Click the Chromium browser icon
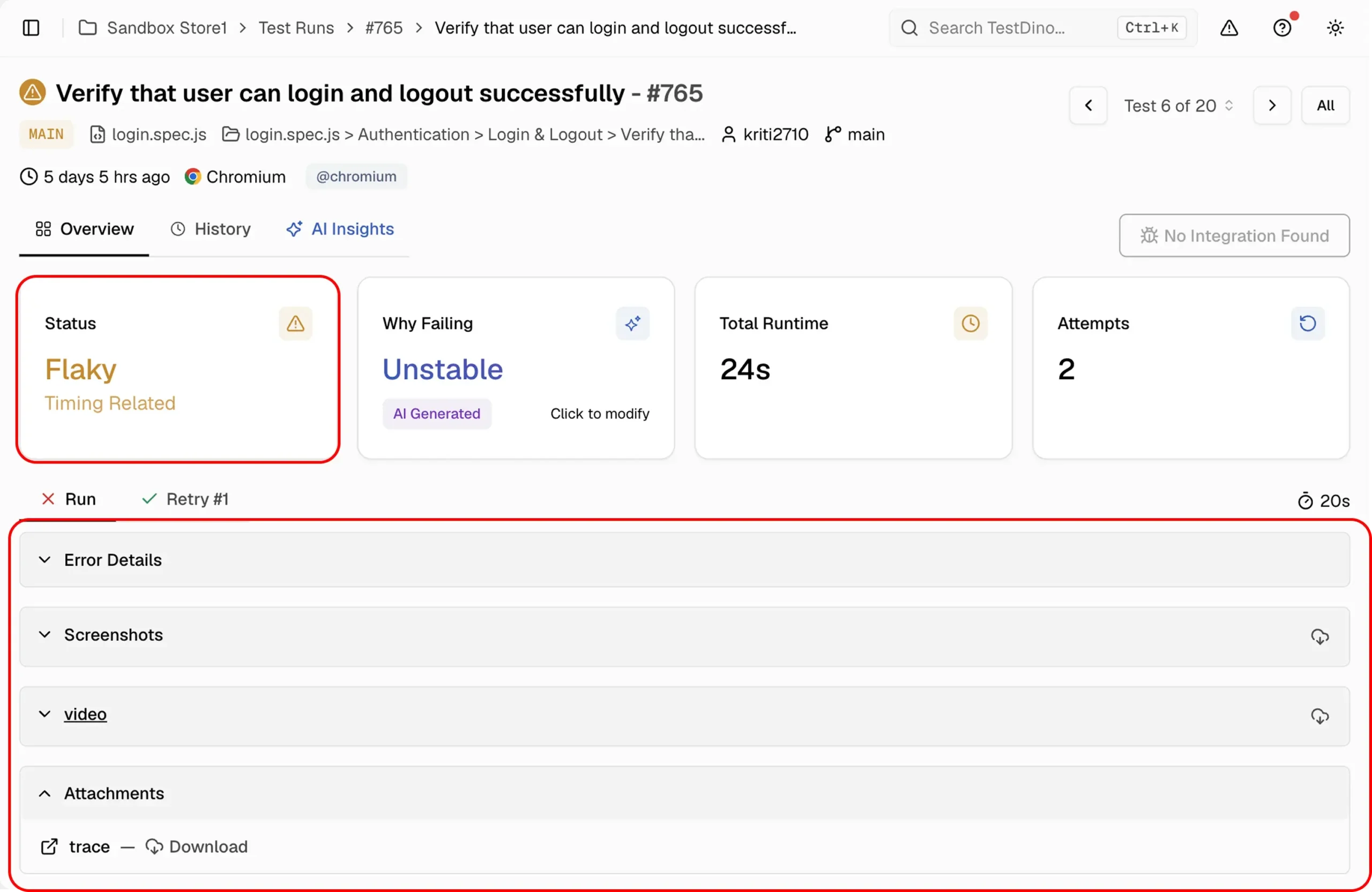 pos(192,176)
